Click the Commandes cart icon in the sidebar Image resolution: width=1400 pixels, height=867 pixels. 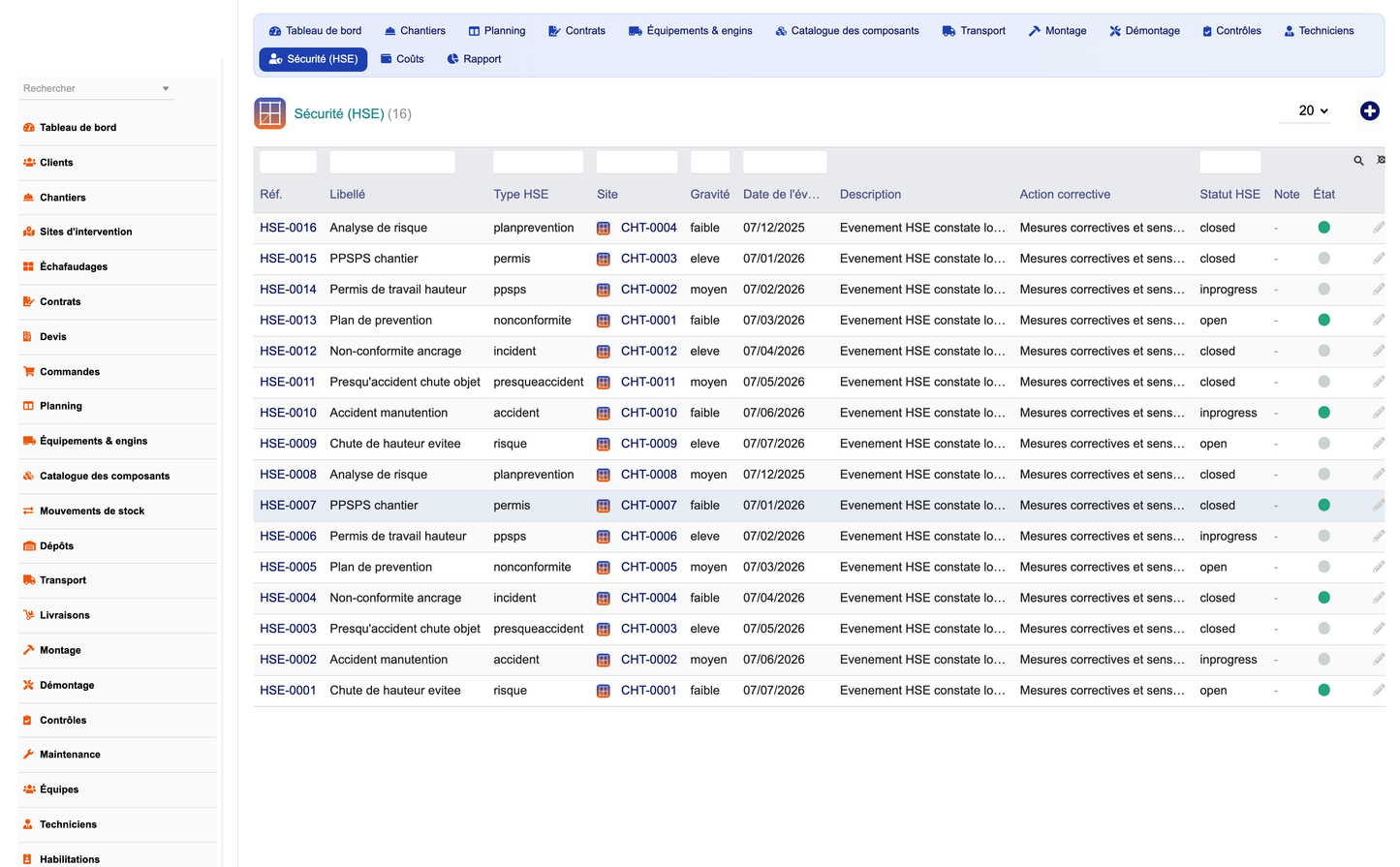tap(29, 372)
